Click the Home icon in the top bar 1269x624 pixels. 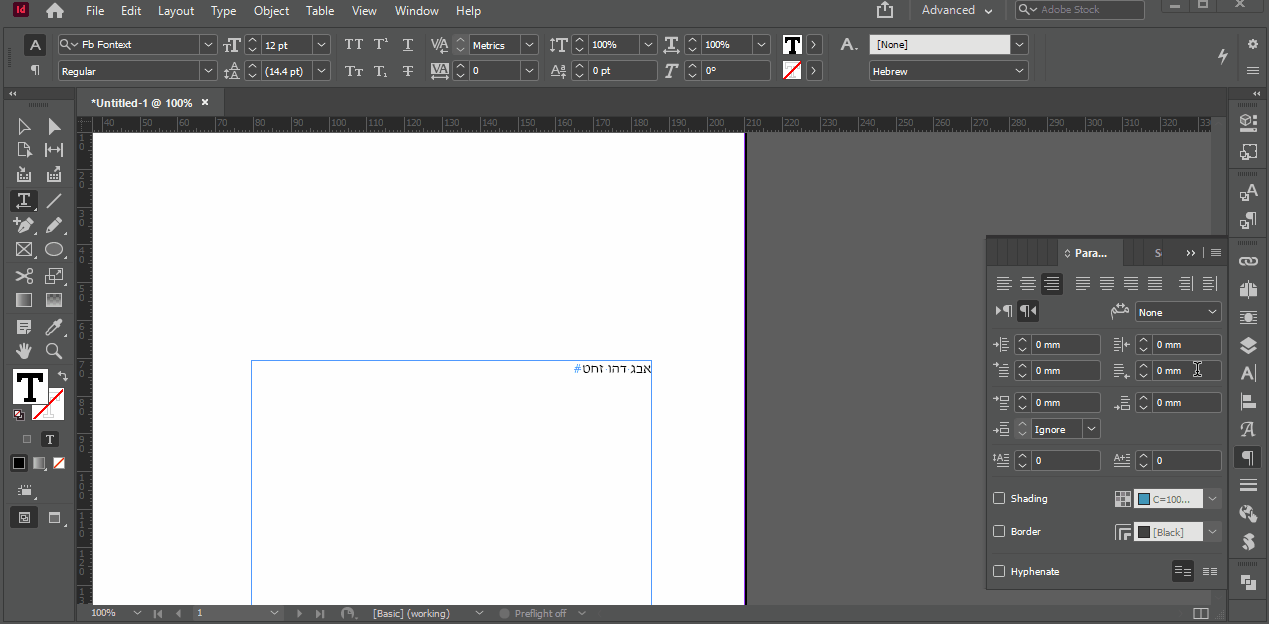click(x=54, y=11)
